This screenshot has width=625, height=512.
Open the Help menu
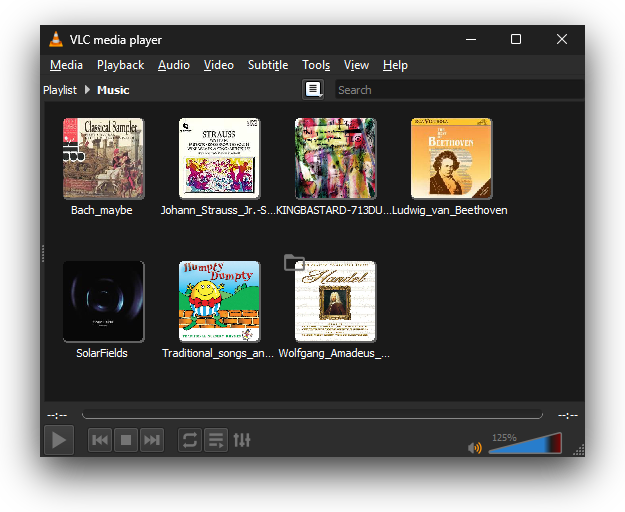pos(395,65)
